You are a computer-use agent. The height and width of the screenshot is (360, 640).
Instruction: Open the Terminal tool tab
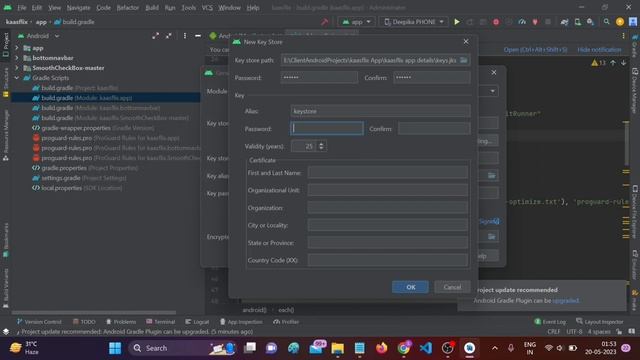pos(160,322)
